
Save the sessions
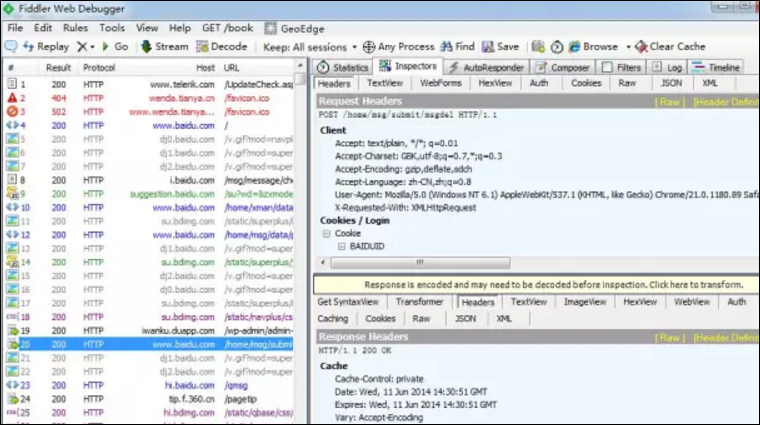(500, 47)
